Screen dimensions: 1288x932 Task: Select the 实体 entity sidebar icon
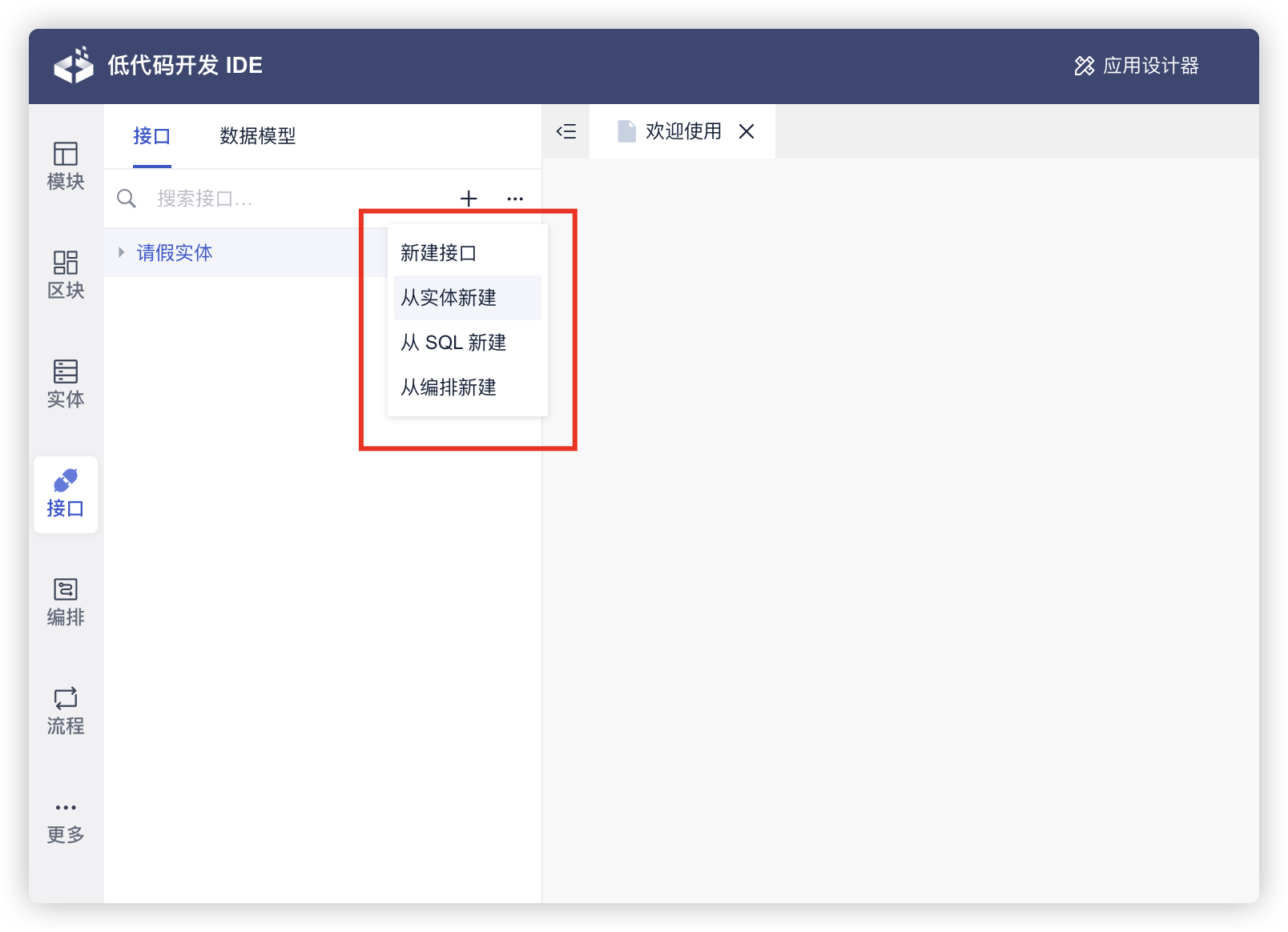pyautogui.click(x=66, y=384)
